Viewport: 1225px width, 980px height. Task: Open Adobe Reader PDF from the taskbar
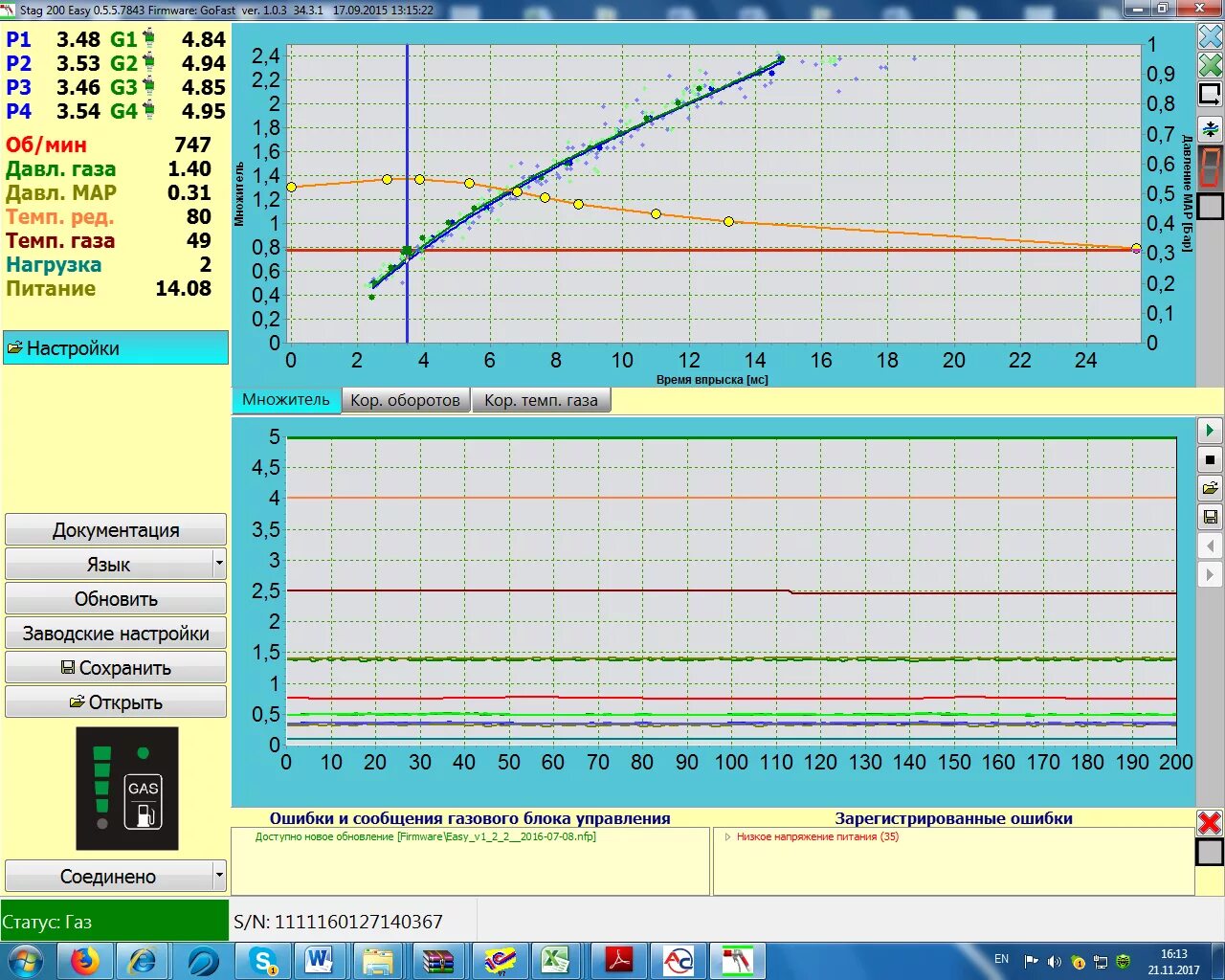[x=619, y=961]
